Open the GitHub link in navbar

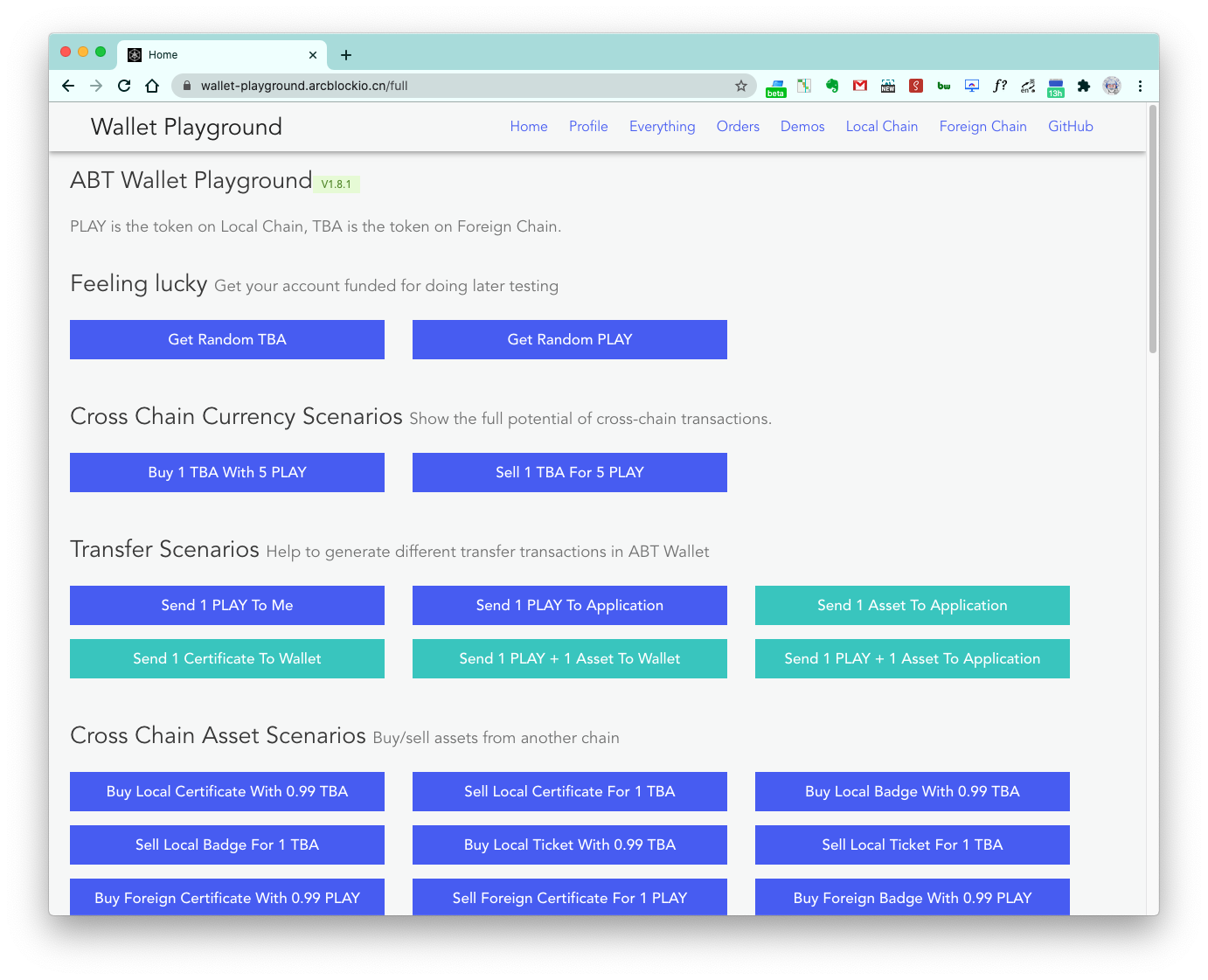1071,127
